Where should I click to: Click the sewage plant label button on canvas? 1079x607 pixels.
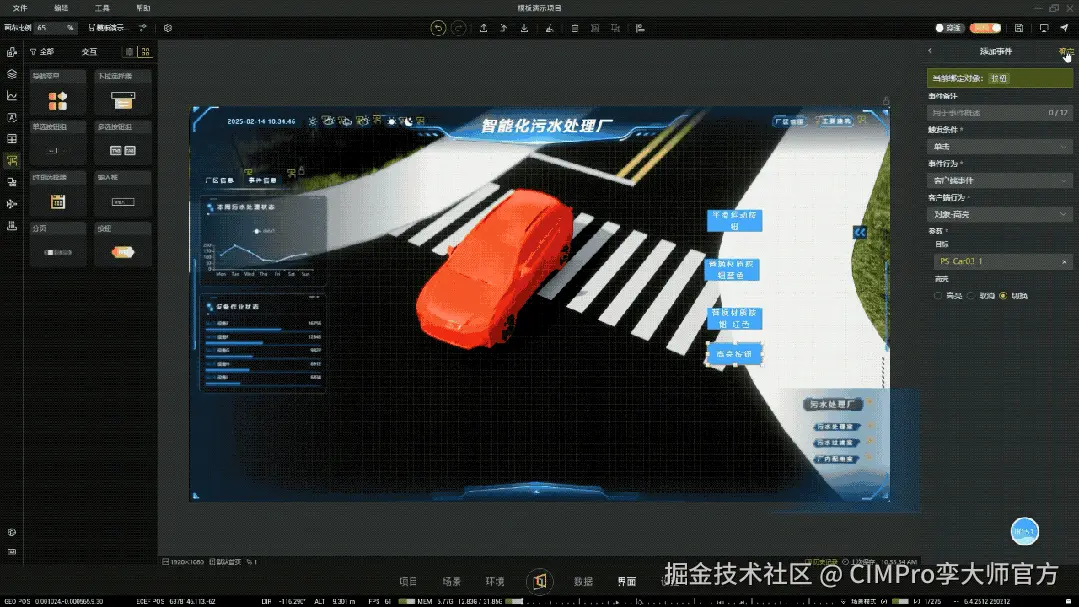tap(833, 404)
